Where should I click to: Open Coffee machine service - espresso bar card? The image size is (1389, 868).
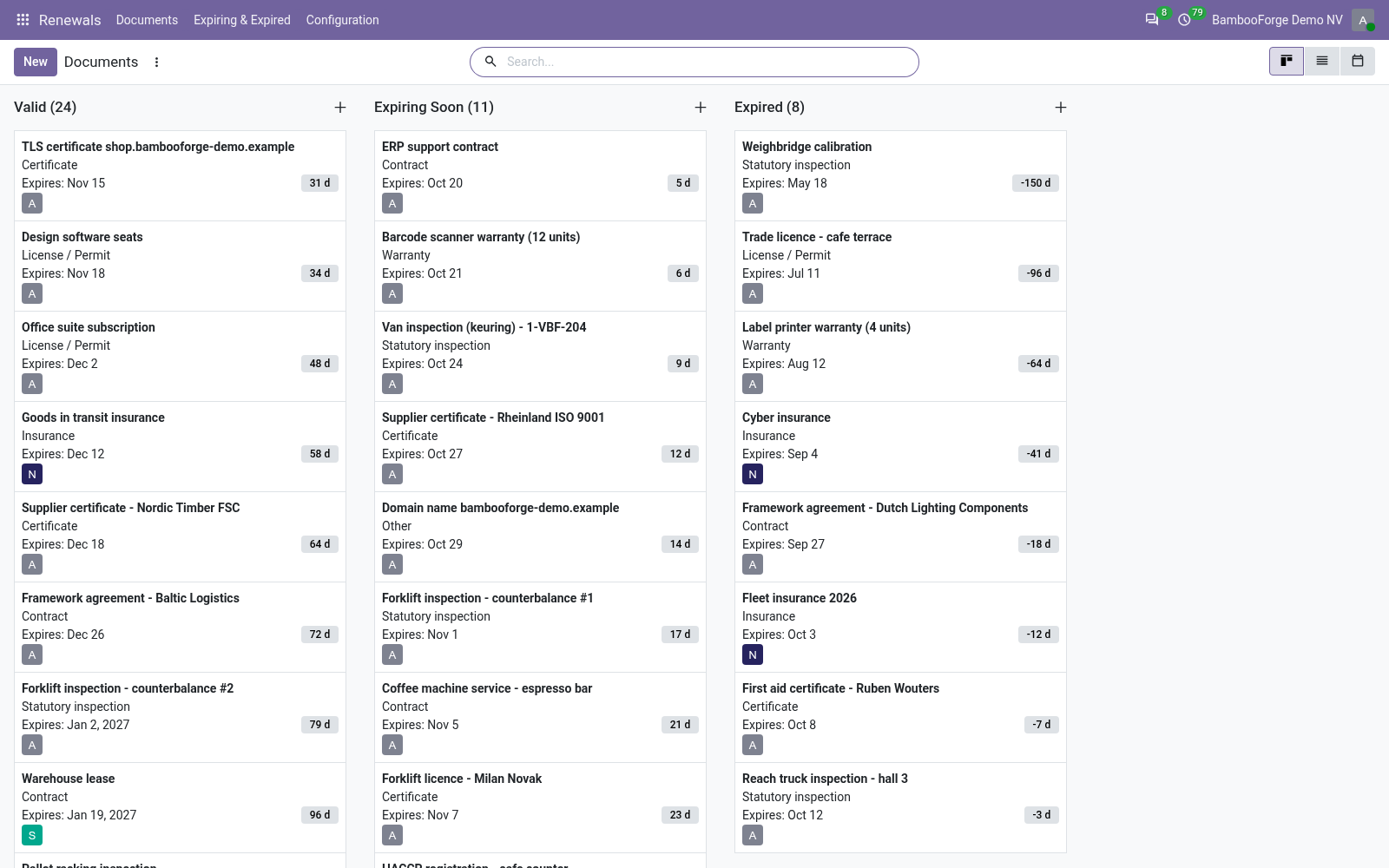tap(540, 717)
